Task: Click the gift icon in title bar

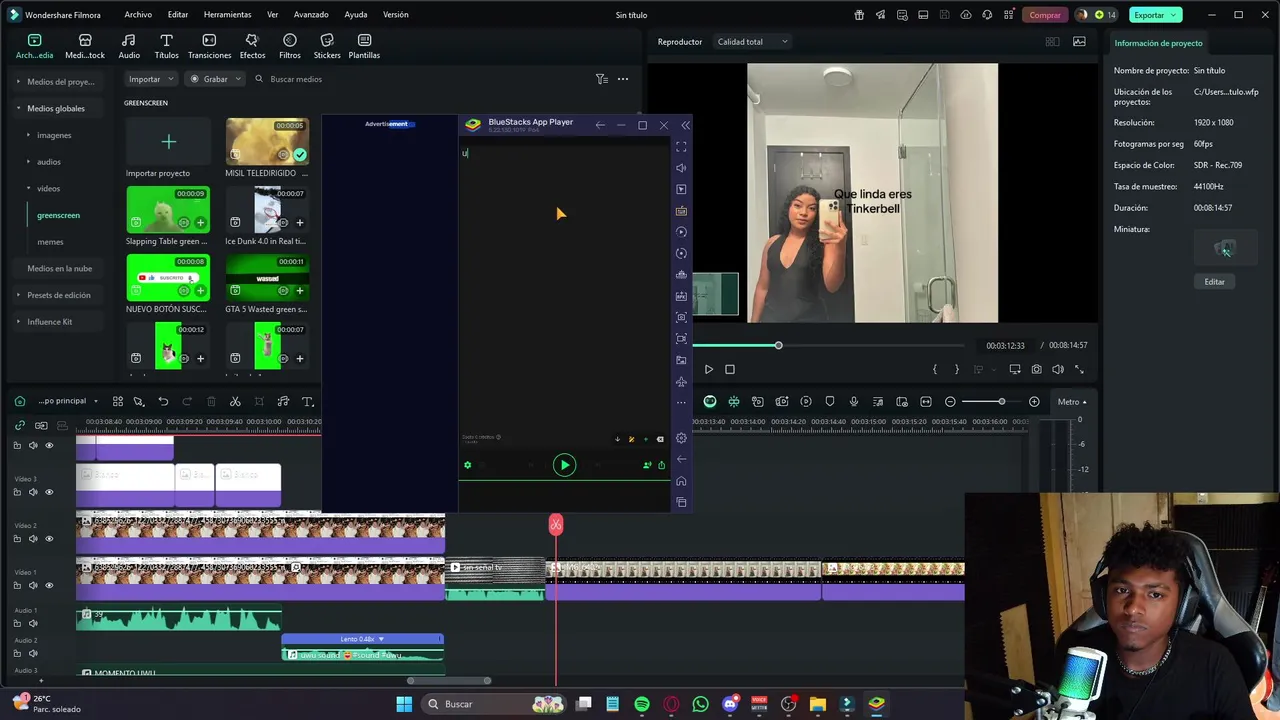Action: [859, 15]
